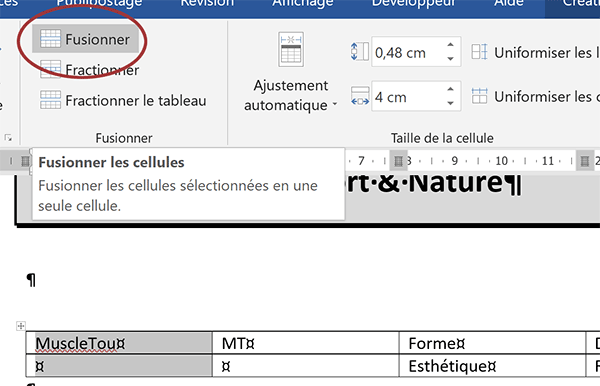Viewport: 600px width, 386px height.
Task: Decrease column width with down stepper
Action: [451, 103]
